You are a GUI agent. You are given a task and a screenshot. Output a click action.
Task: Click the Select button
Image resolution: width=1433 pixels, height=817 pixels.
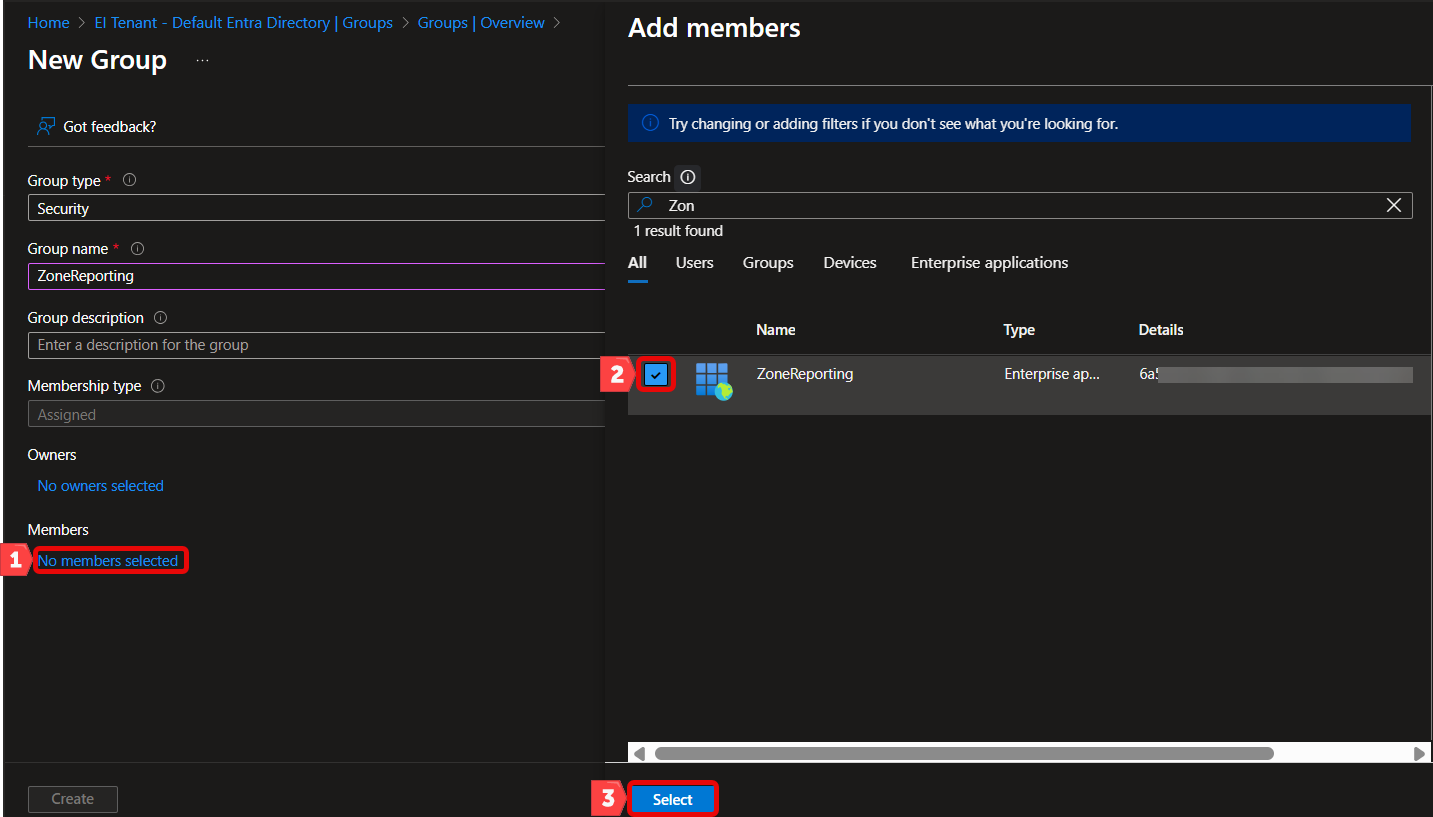pyautogui.click(x=673, y=799)
